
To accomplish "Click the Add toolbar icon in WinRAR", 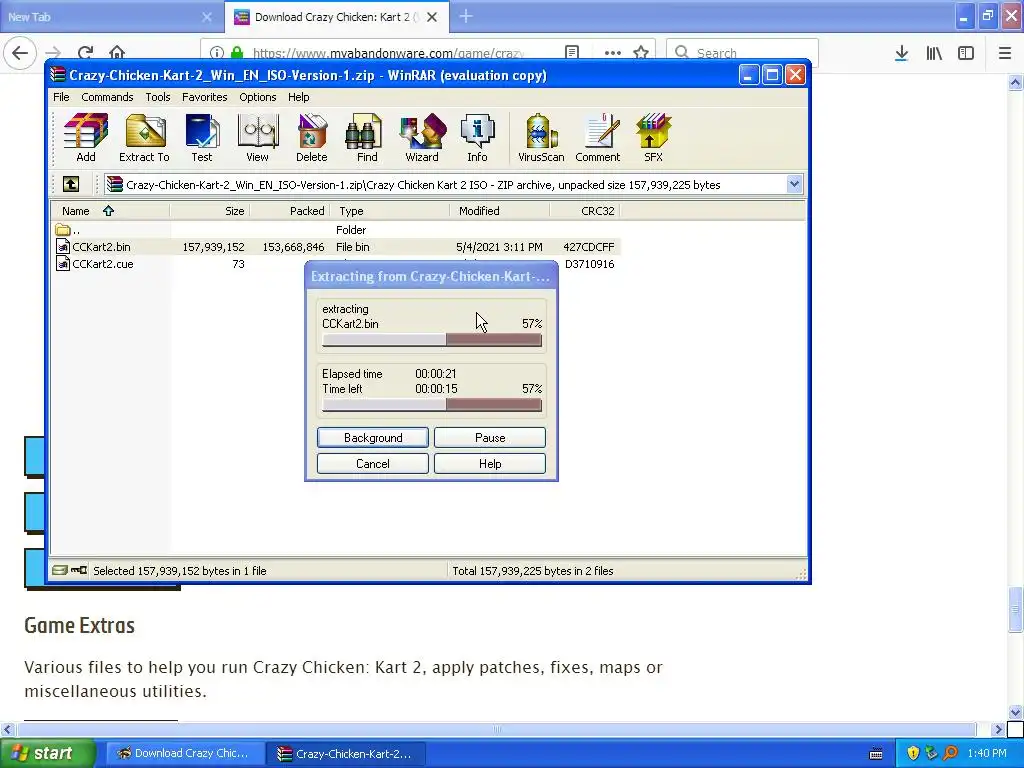I will point(86,138).
